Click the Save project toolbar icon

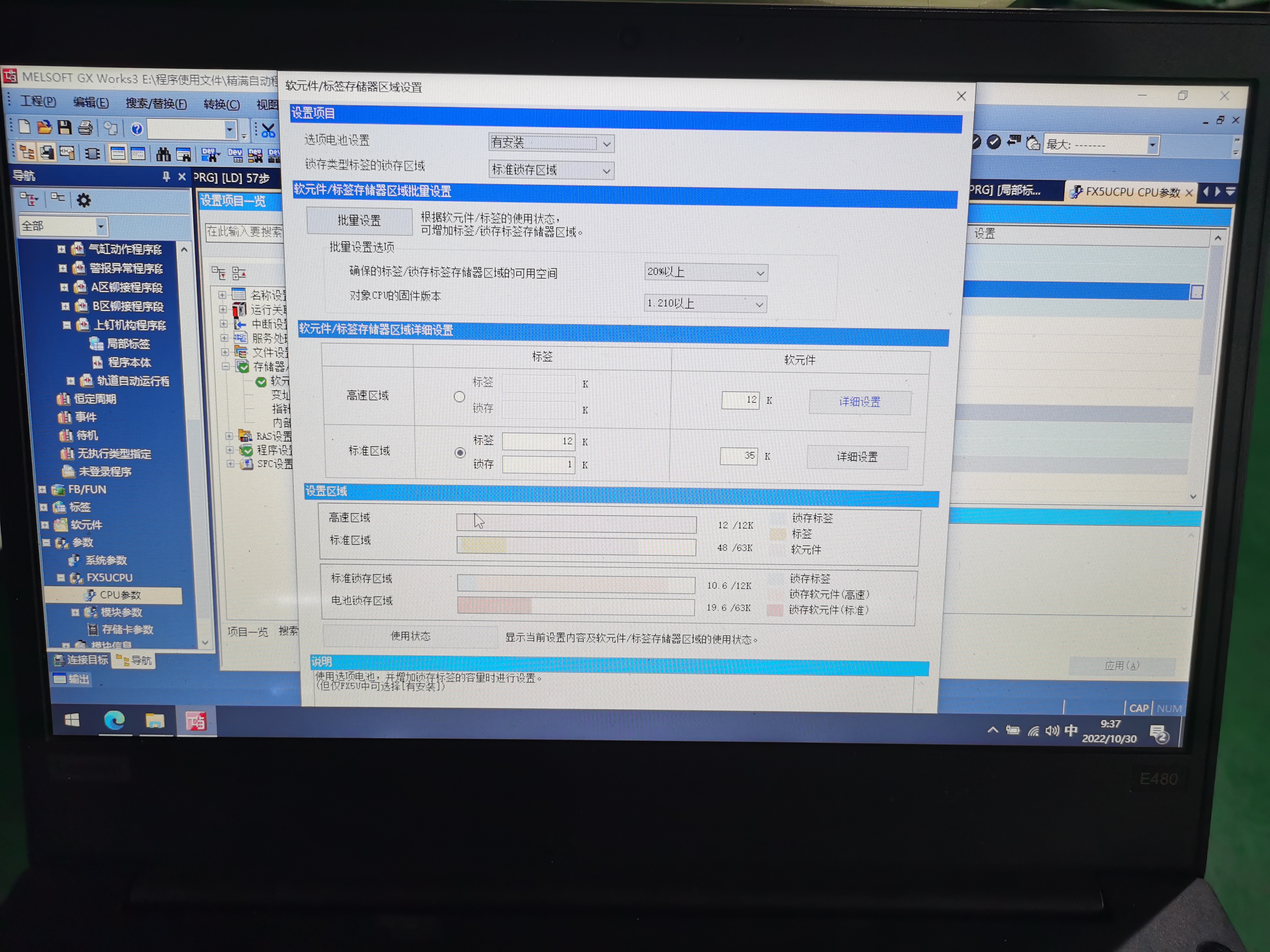coord(65,127)
